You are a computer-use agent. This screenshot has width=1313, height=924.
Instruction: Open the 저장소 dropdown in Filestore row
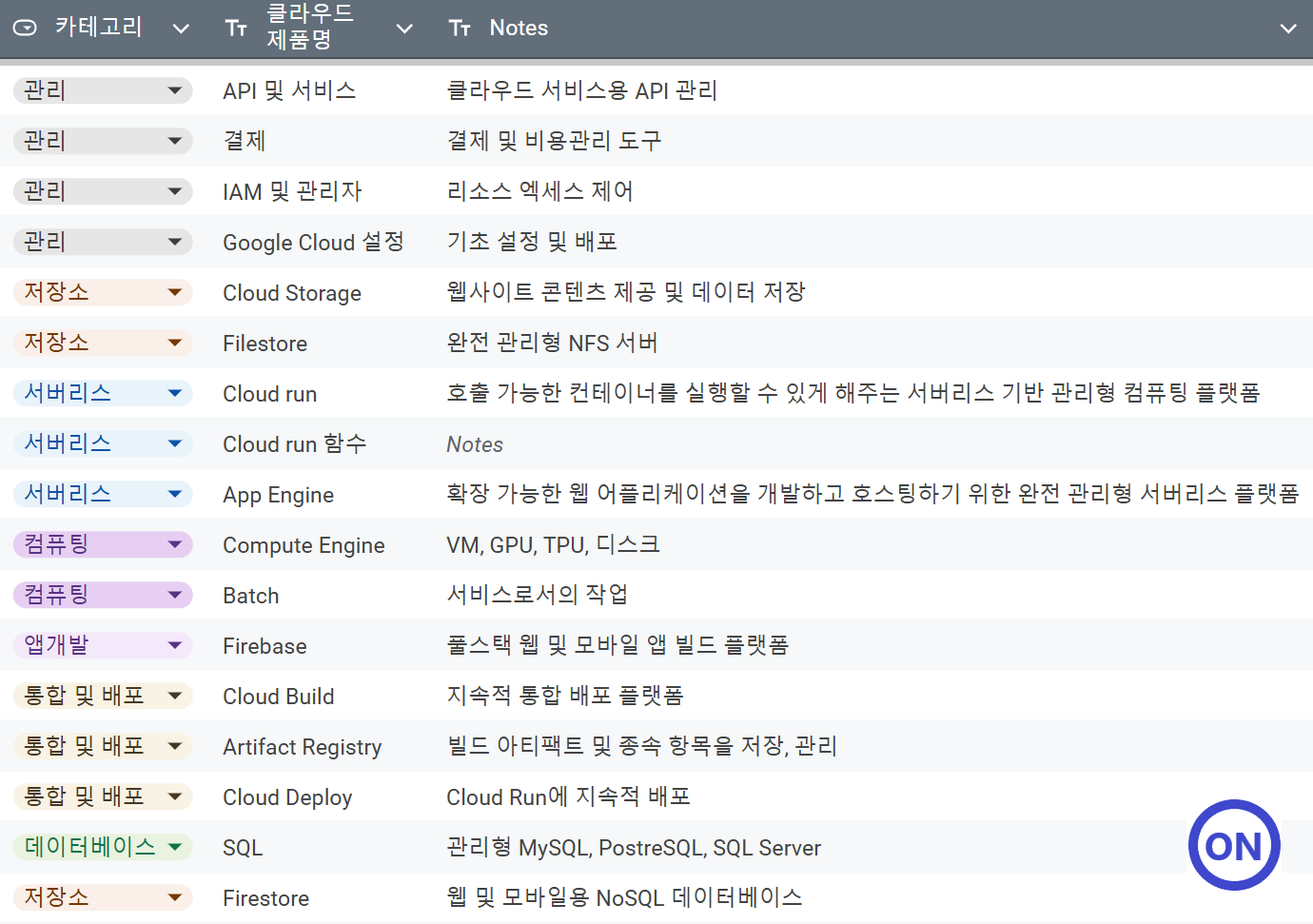[103, 343]
